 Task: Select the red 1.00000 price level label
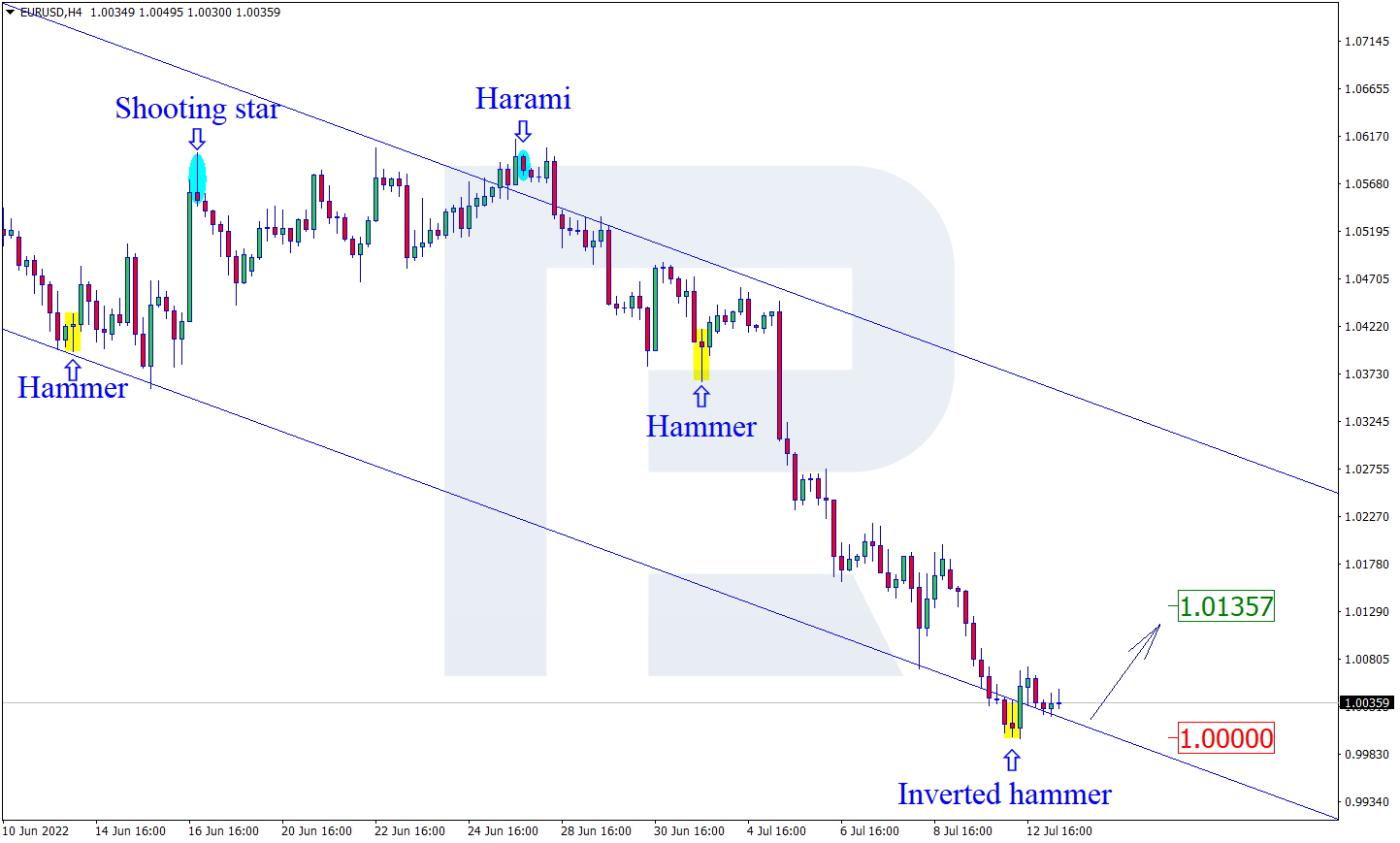click(x=1226, y=738)
